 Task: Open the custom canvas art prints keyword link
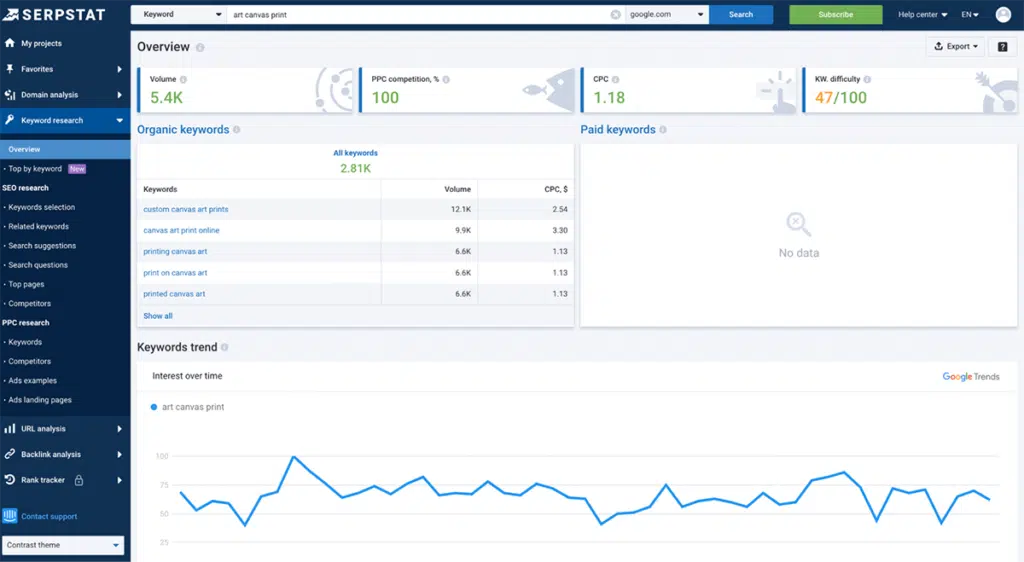186,209
